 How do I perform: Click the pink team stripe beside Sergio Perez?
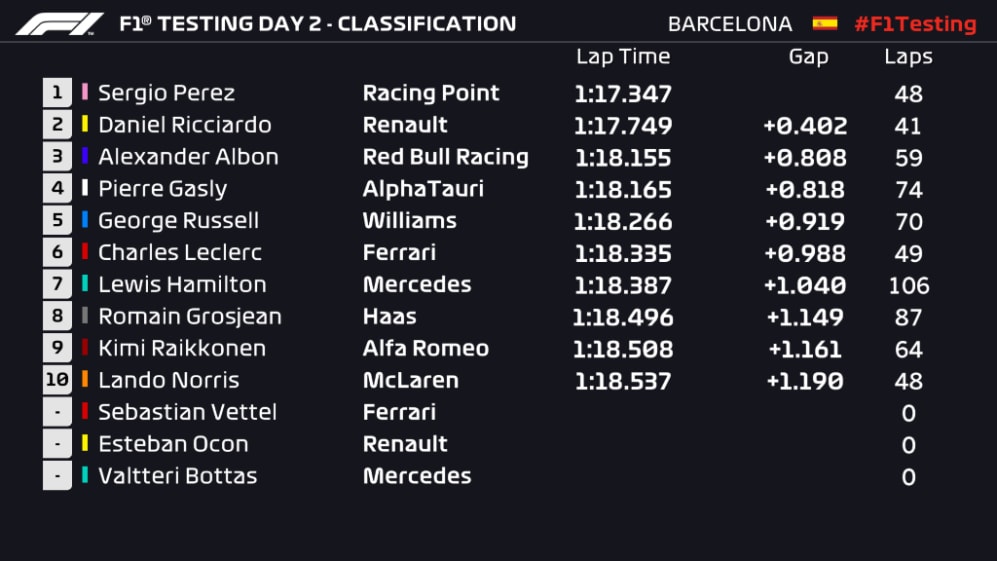[x=85, y=93]
